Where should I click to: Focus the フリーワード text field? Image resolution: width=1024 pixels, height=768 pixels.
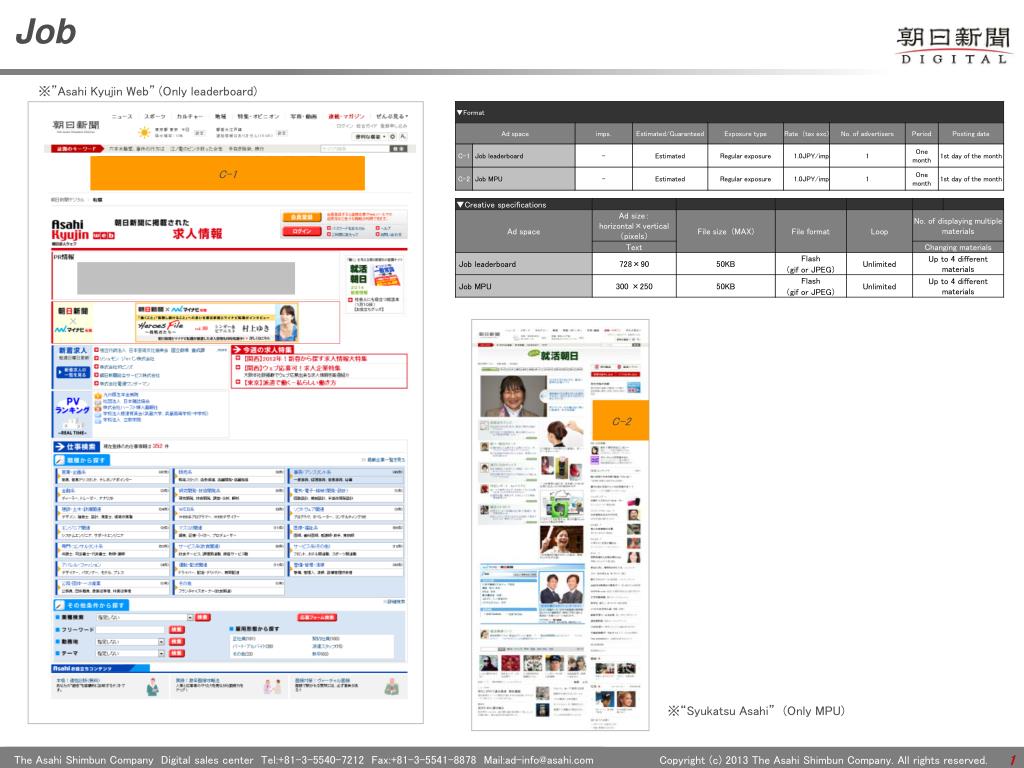pos(131,630)
